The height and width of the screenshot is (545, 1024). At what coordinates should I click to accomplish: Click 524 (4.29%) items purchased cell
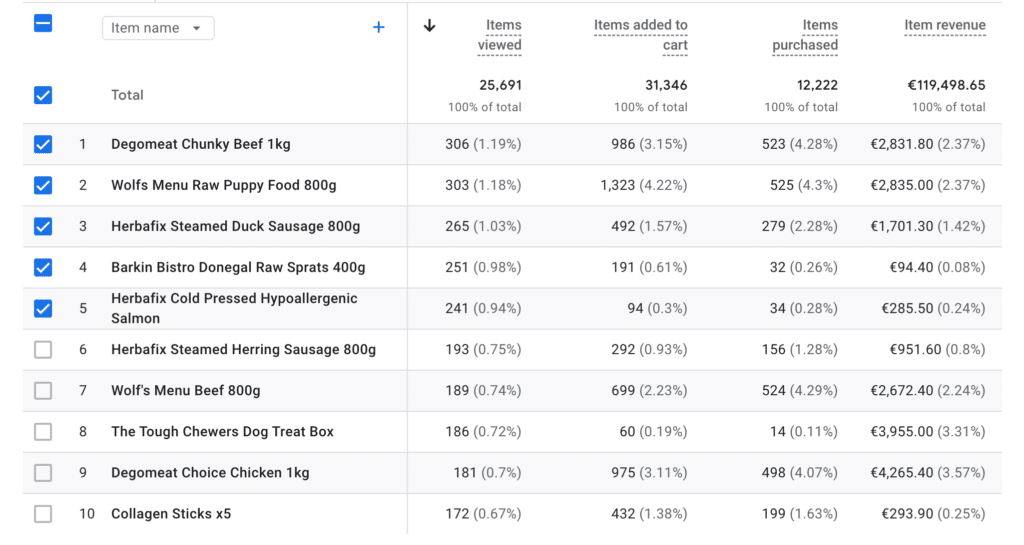click(800, 391)
